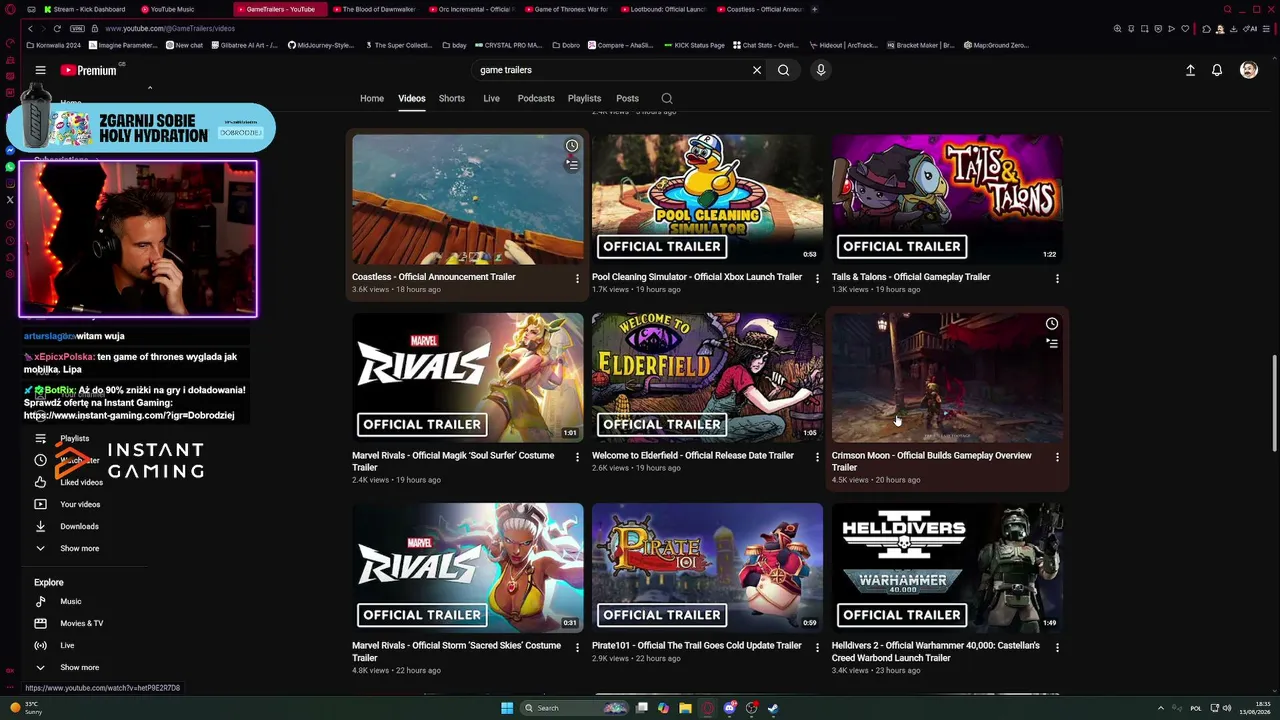Click the YouTube search input field
The width and height of the screenshot is (1280, 720).
[x=610, y=70]
